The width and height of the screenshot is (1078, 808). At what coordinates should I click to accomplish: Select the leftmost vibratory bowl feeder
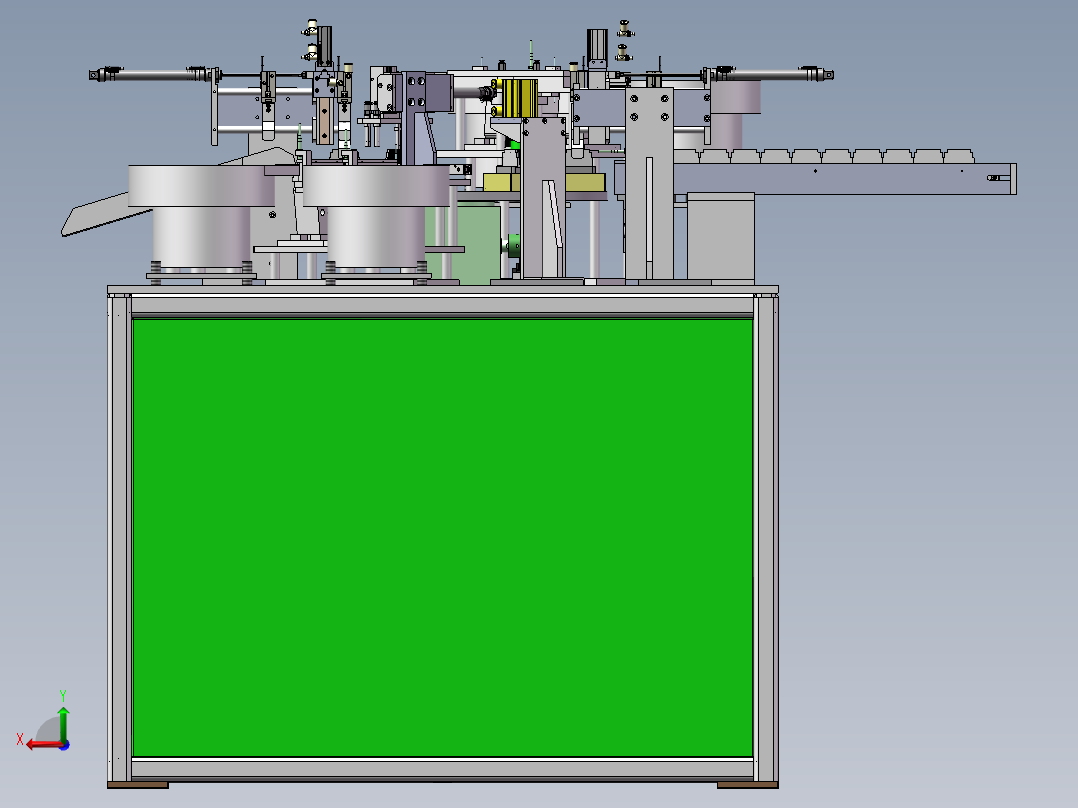[x=201, y=219]
